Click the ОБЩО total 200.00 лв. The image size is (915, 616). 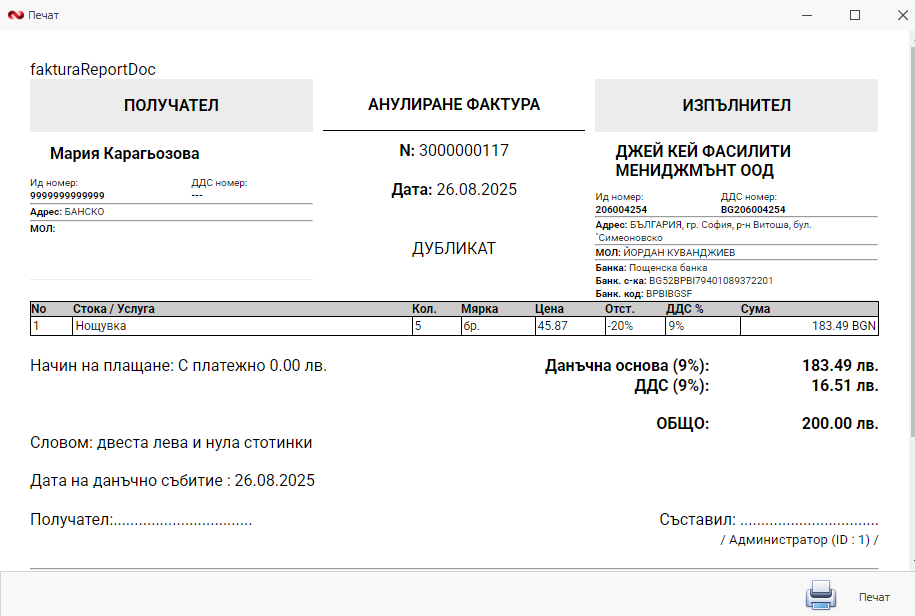(x=839, y=423)
